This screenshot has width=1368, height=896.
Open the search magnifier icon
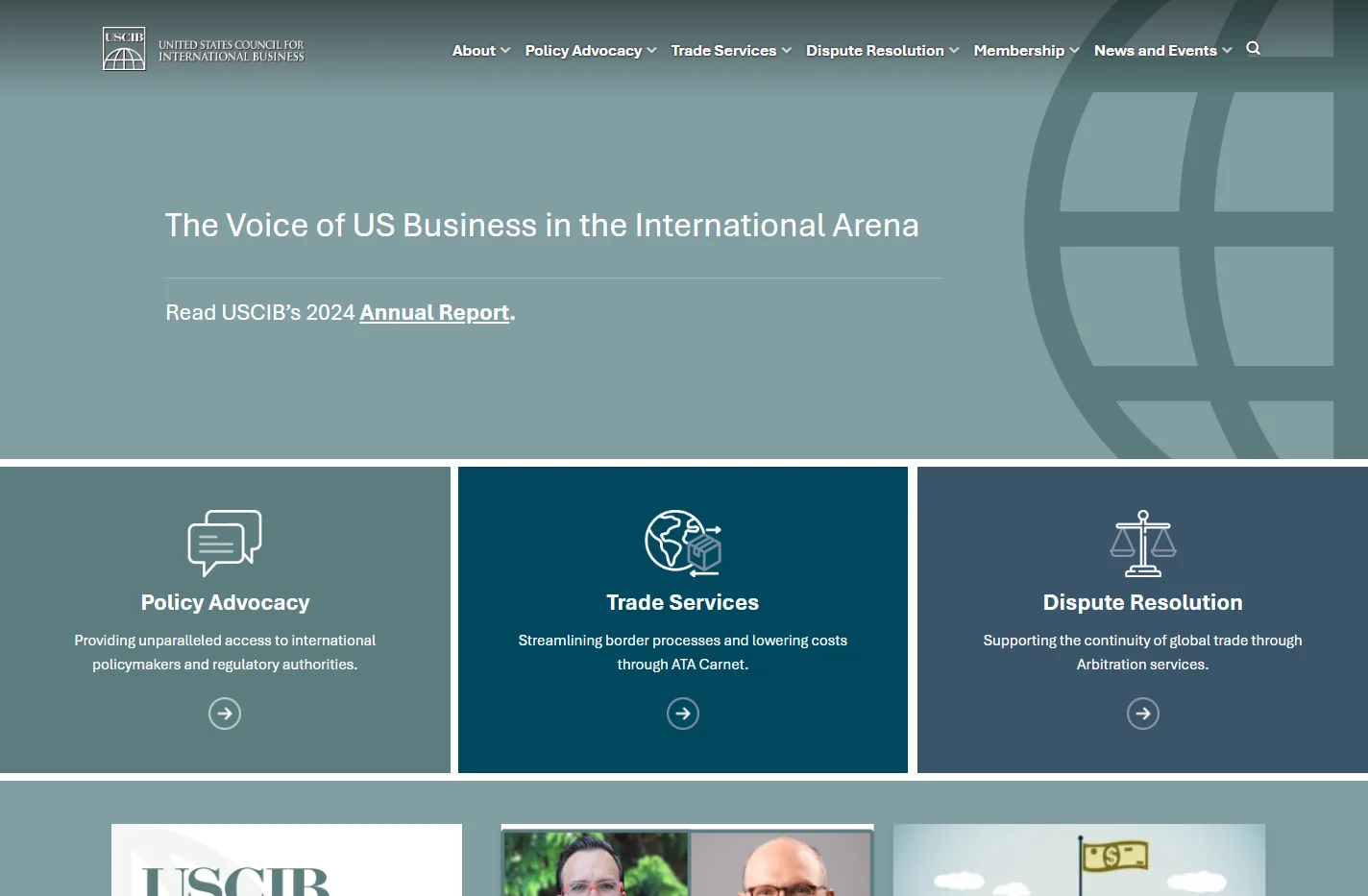pos(1254,48)
